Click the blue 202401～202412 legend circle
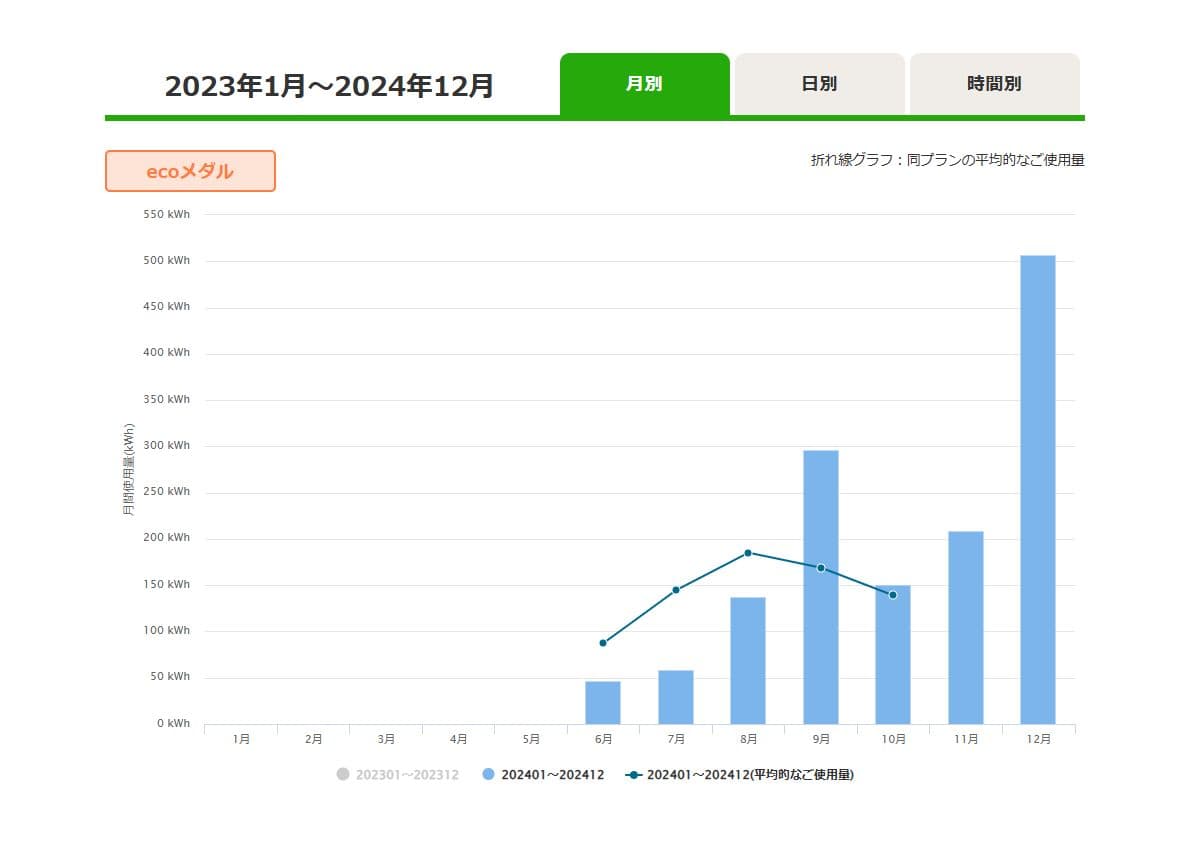The width and height of the screenshot is (1200, 845). pyautogui.click(x=488, y=774)
